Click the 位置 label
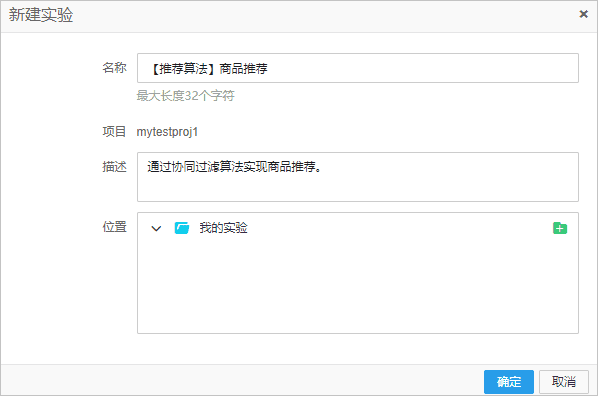This screenshot has width=598, height=396. [114, 227]
